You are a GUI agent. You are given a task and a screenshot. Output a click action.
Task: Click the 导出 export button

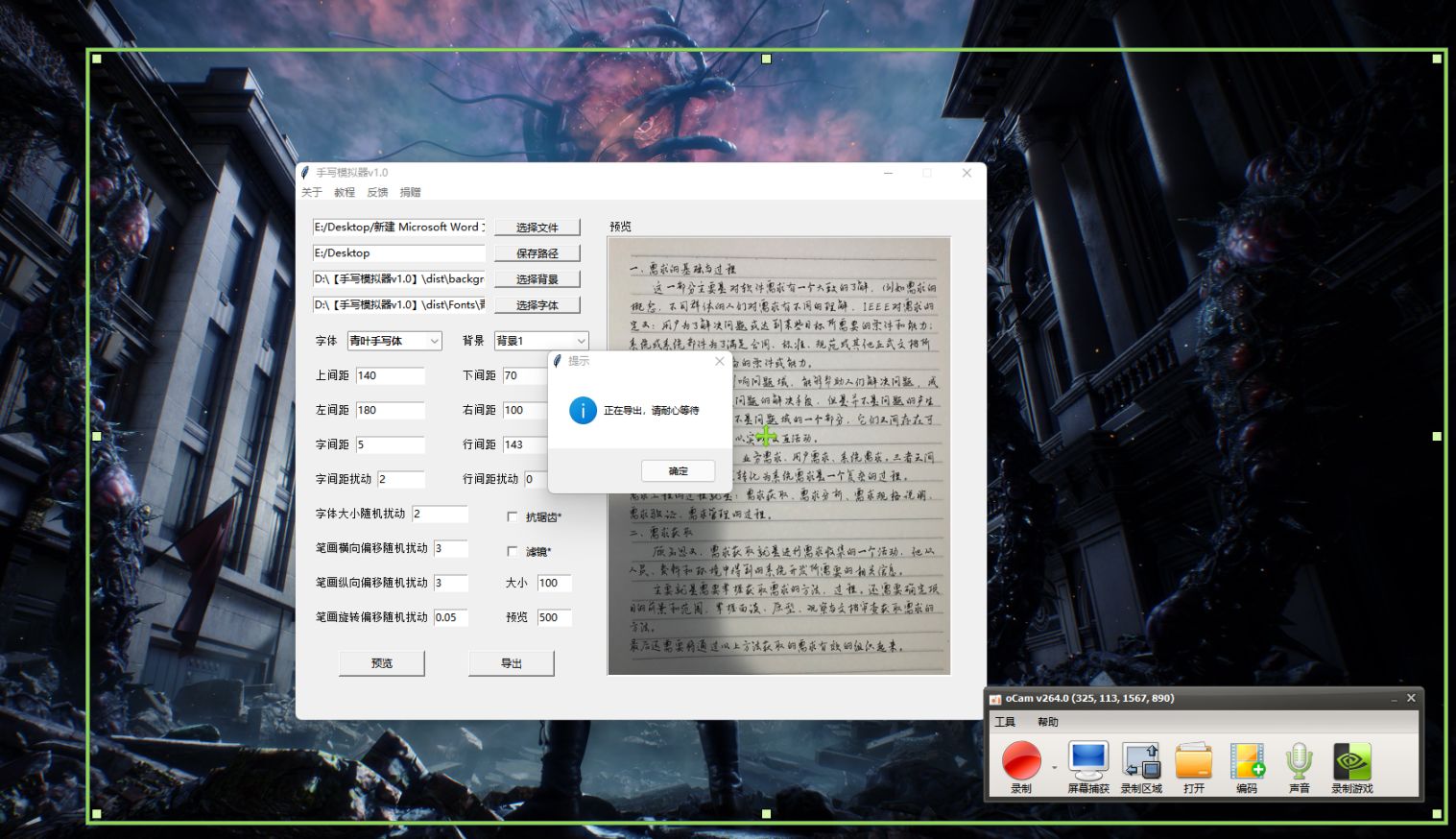click(x=512, y=663)
